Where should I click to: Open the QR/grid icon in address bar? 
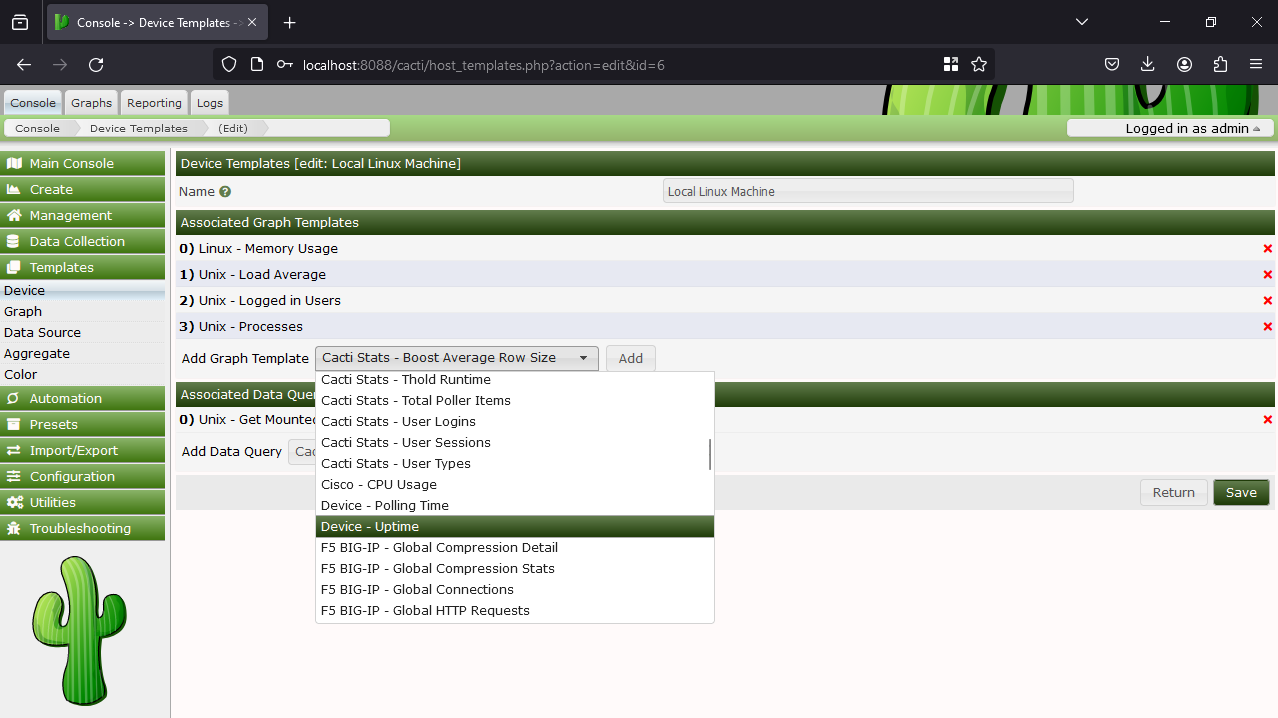point(951,64)
